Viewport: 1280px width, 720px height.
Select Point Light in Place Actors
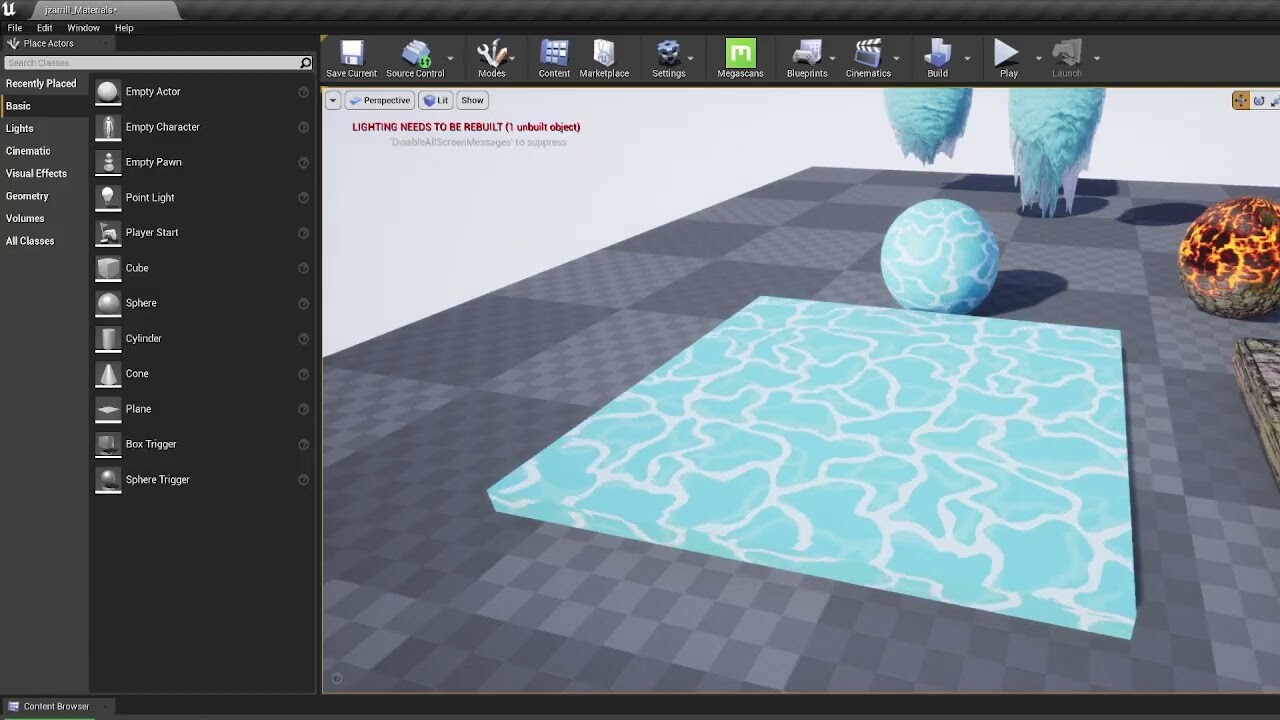coord(152,197)
